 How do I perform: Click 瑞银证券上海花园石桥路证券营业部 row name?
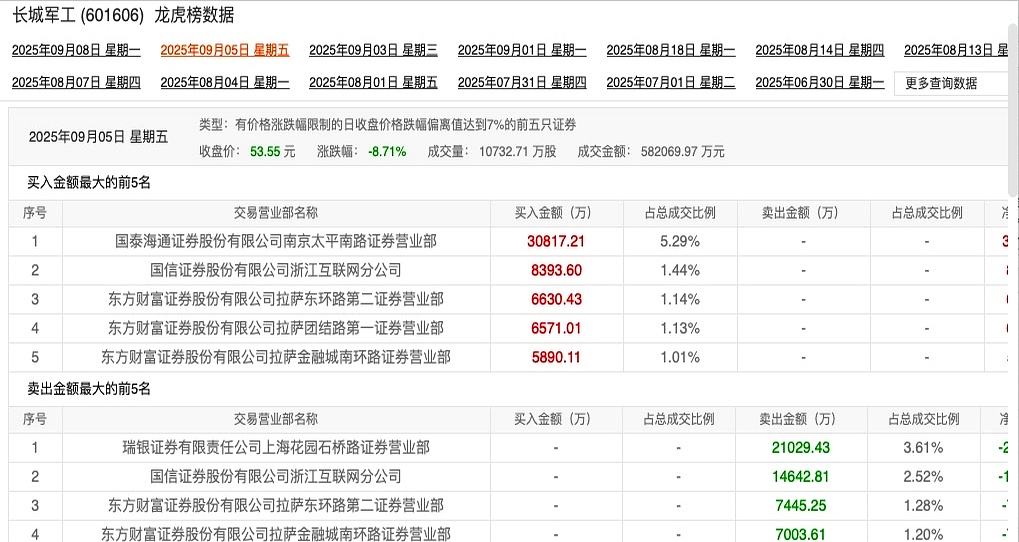[276, 448]
